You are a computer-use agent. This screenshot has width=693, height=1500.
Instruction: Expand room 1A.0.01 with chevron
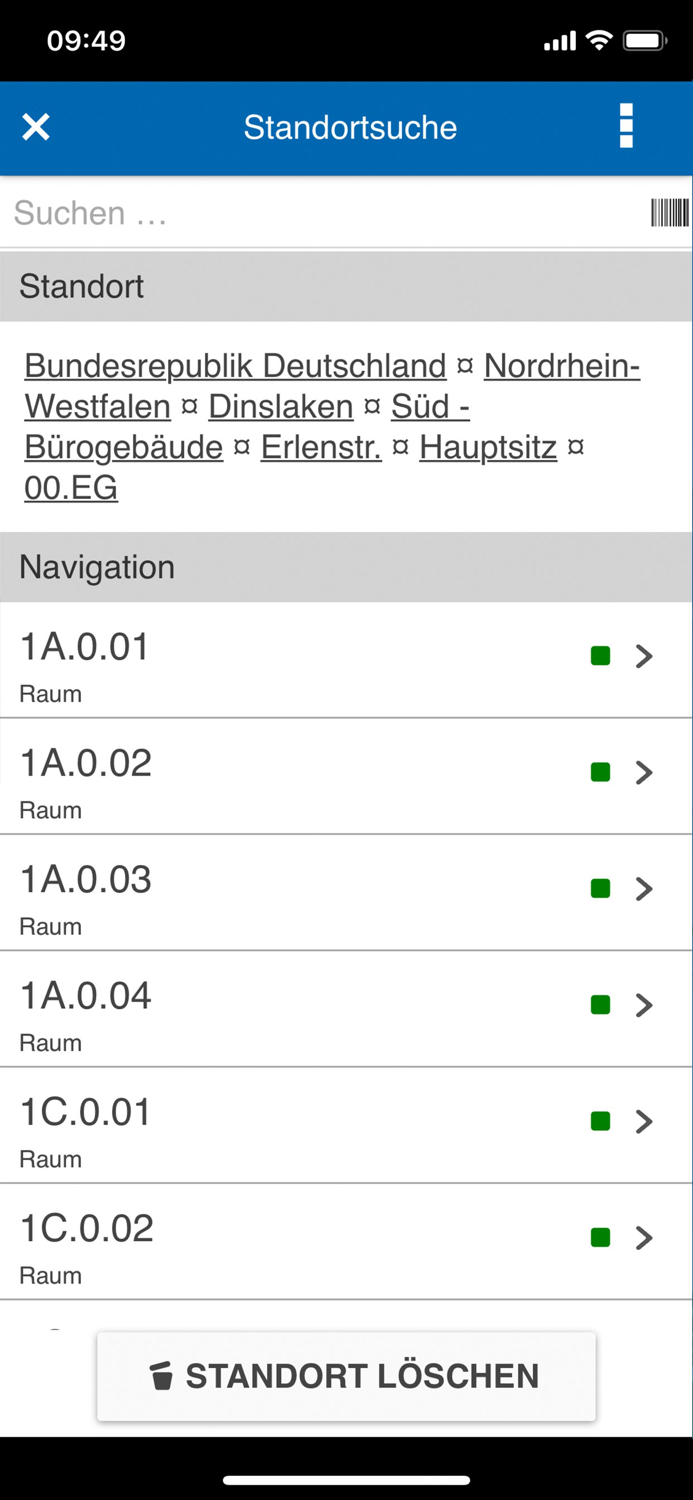pos(645,656)
